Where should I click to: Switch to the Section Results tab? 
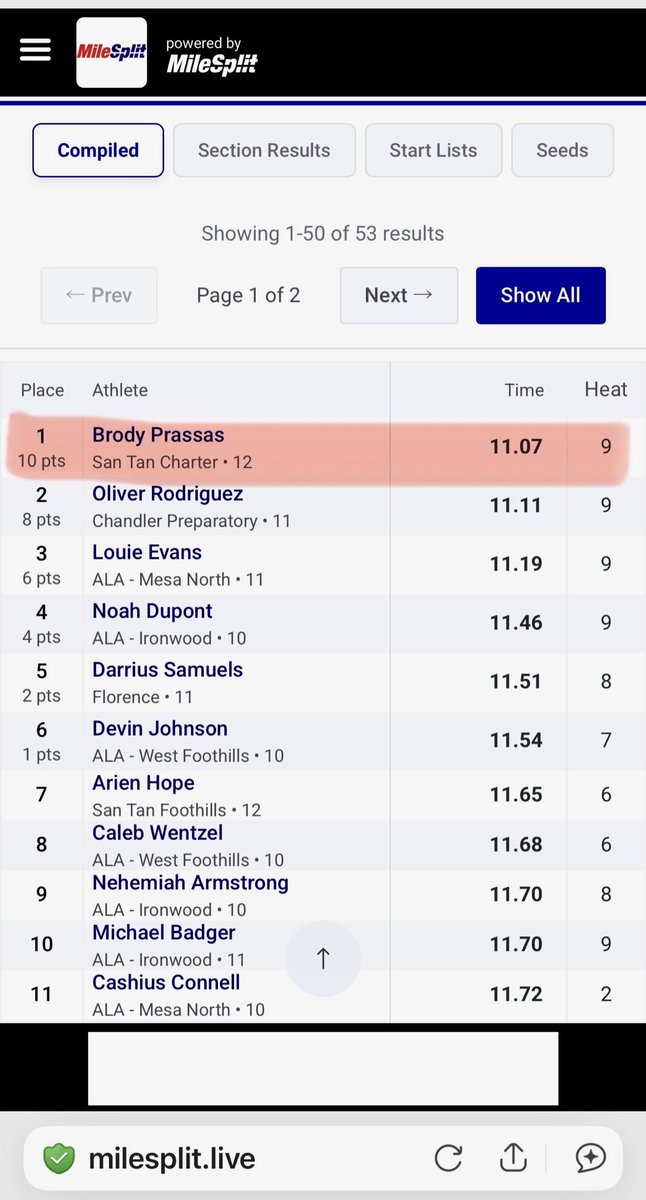tap(264, 150)
